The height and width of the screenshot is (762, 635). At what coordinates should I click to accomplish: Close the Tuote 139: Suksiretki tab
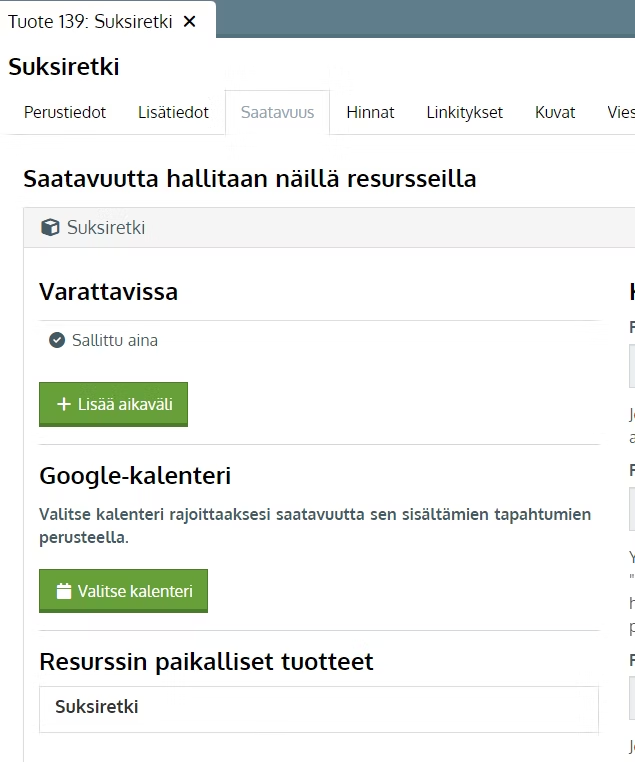click(x=190, y=21)
